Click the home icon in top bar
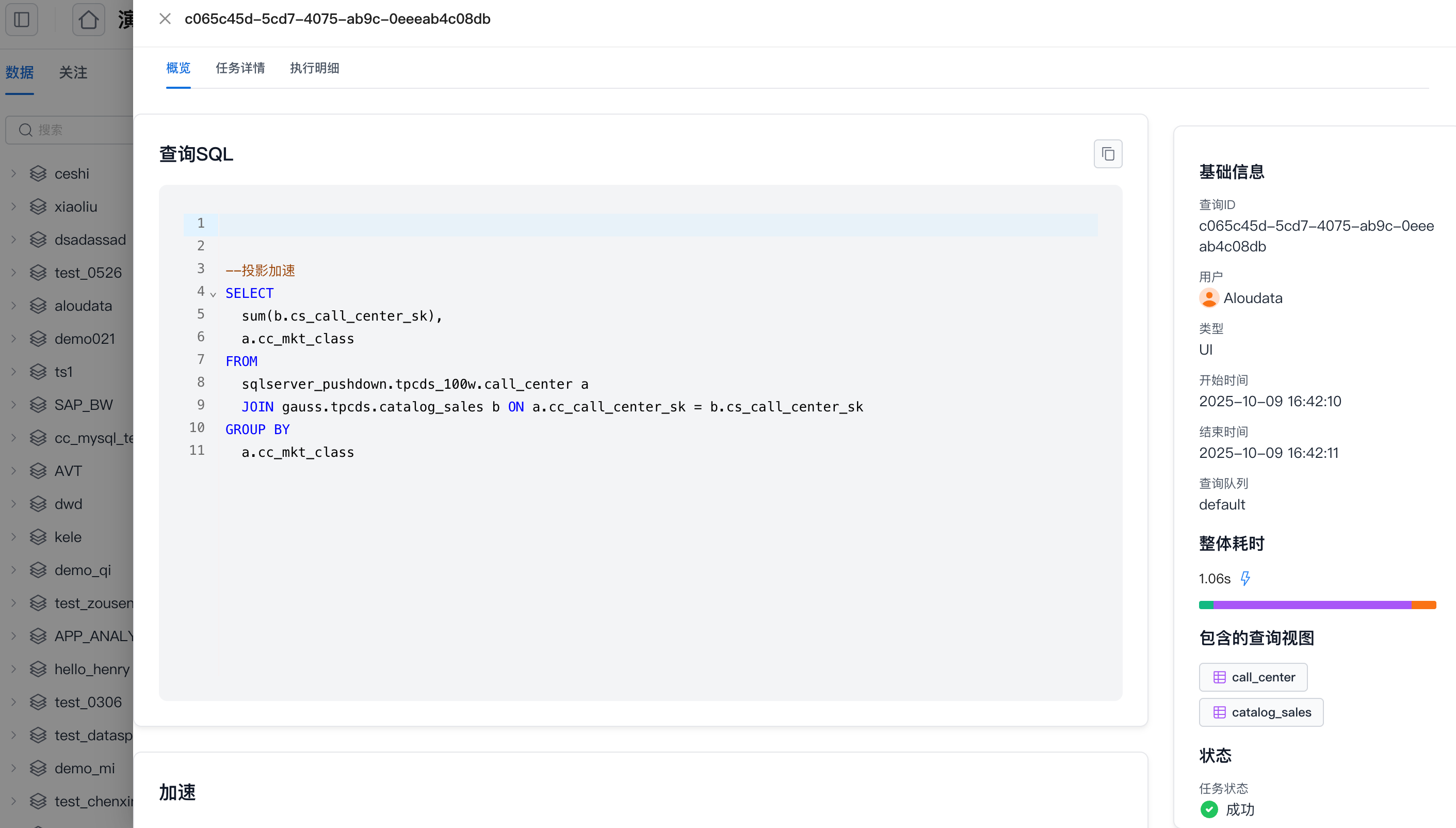This screenshot has height=828, width=1456. (x=88, y=20)
